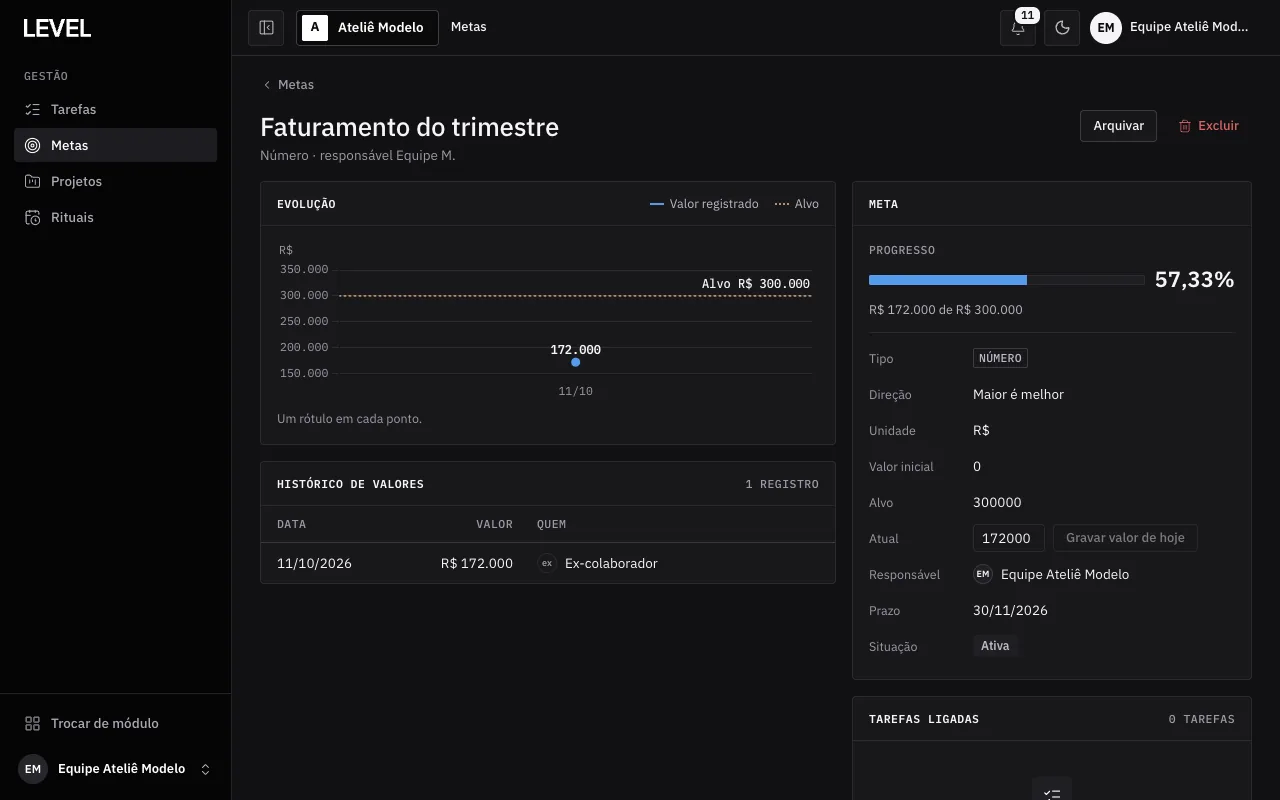Screen dimensions: 1280x800
Task: Open the Ateliê Modelo workspace switcher
Action: pos(367,28)
